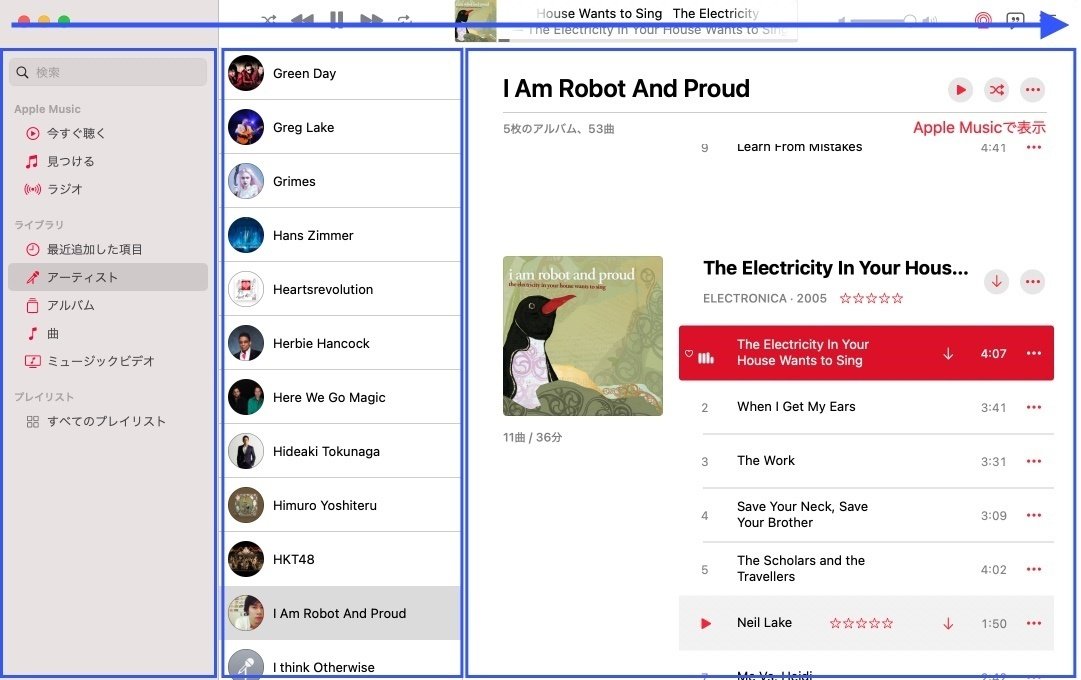Image resolution: width=1081 pixels, height=680 pixels.
Task: Download the Neil Lake track
Action: [948, 623]
